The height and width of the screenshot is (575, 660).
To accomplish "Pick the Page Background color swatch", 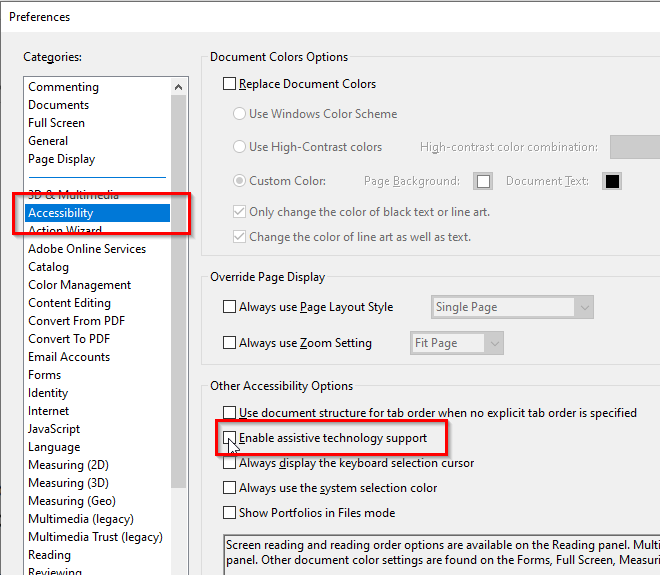I will [x=483, y=181].
